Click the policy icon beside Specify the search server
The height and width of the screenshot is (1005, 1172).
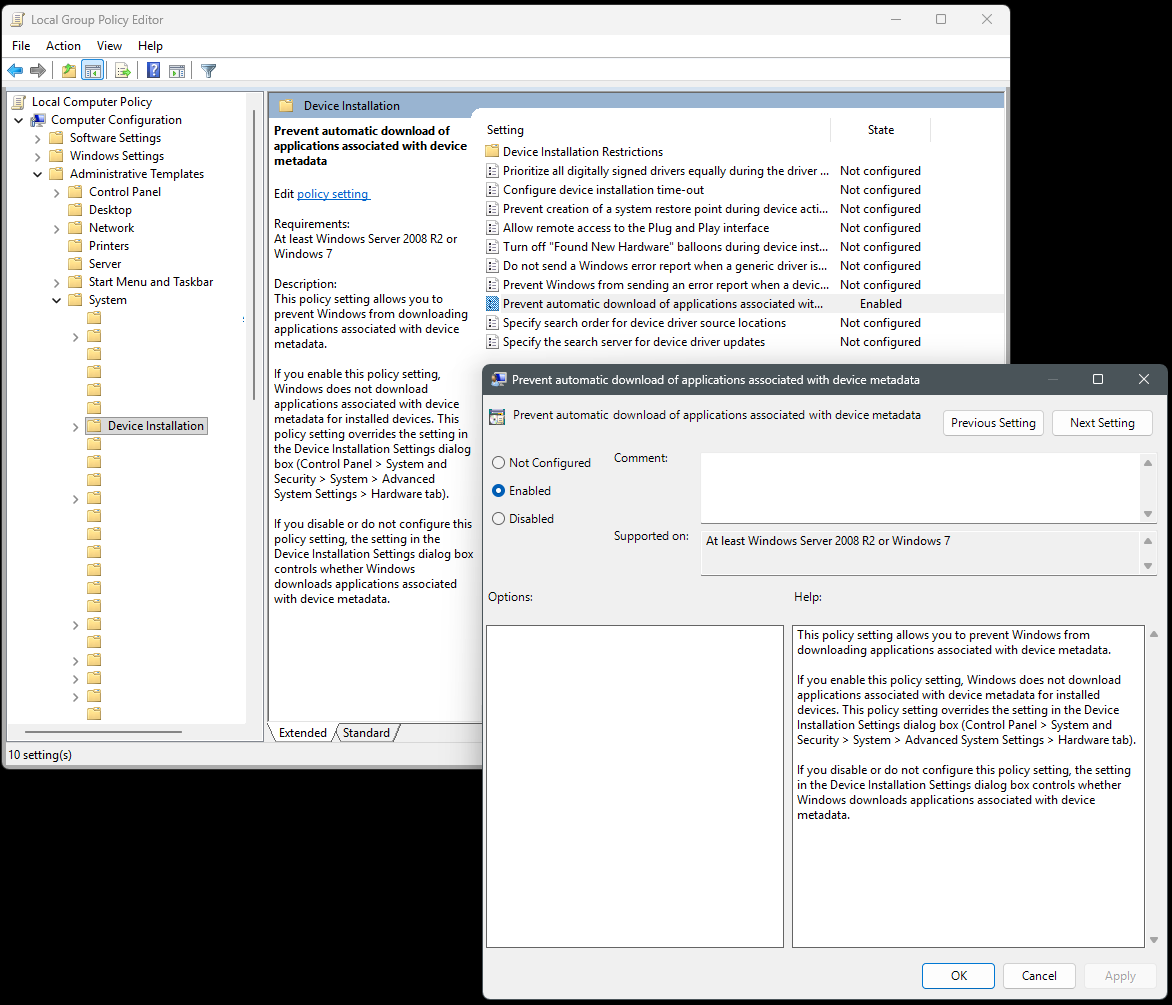(492, 341)
